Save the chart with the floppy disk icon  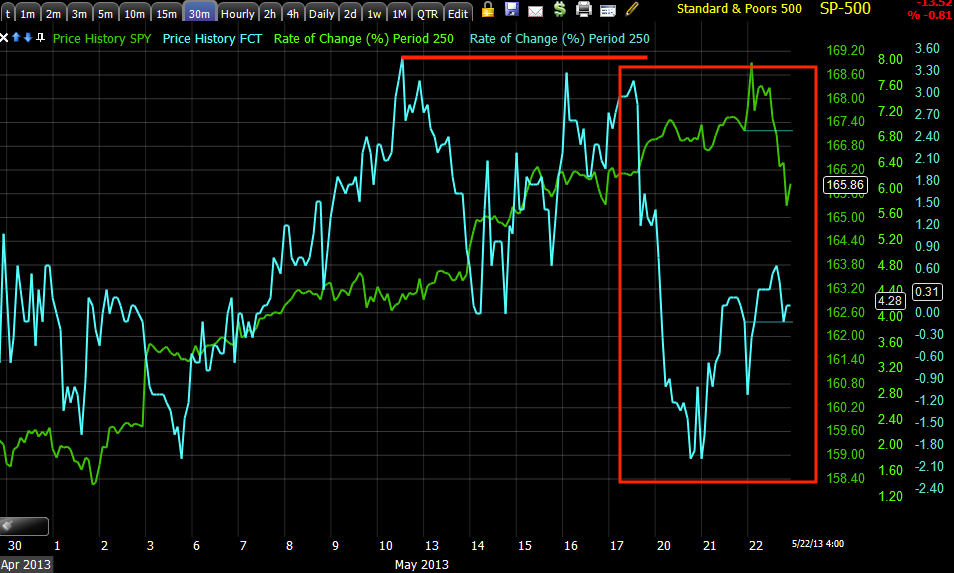tap(512, 10)
